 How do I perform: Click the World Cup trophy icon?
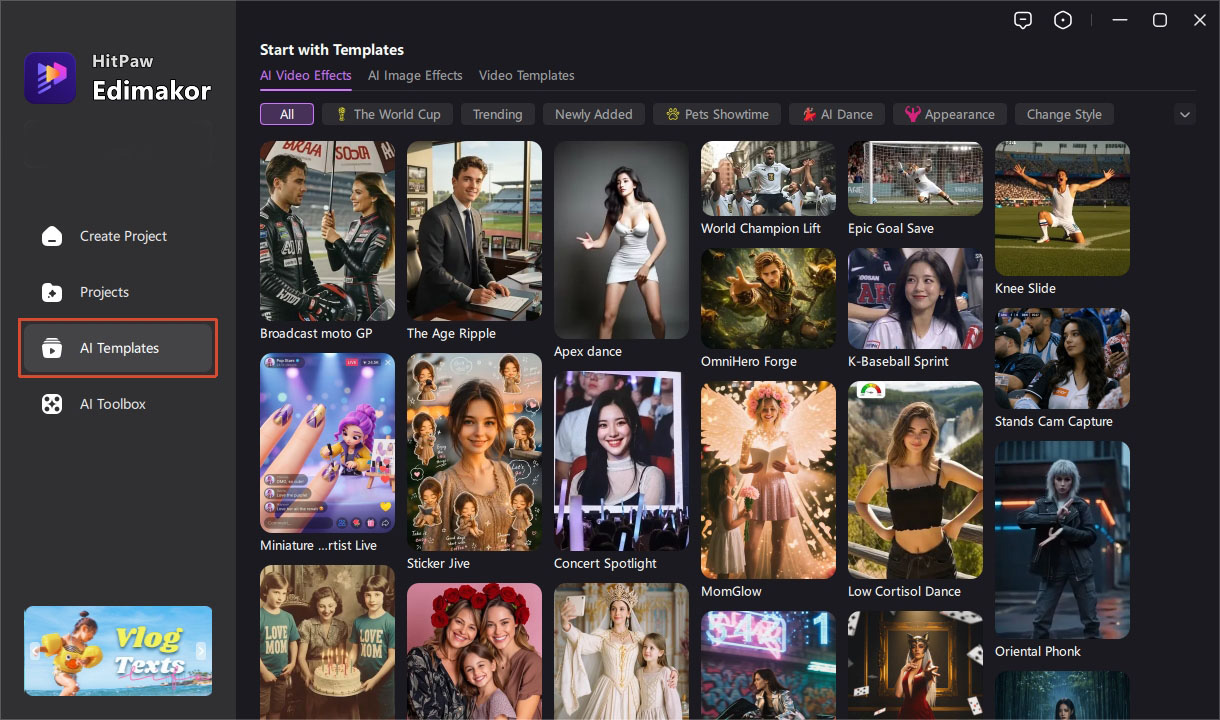[x=341, y=114]
